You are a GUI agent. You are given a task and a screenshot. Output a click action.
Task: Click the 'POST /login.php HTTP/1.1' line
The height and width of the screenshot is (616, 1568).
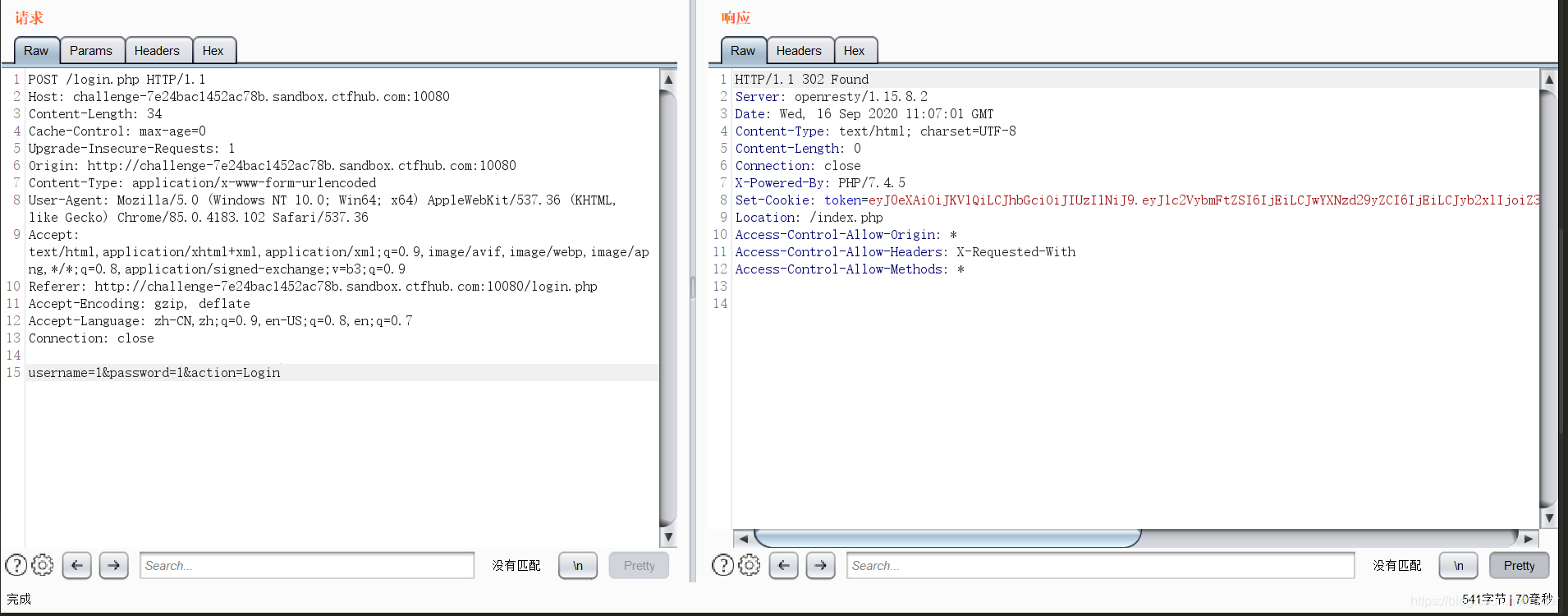[x=117, y=80]
